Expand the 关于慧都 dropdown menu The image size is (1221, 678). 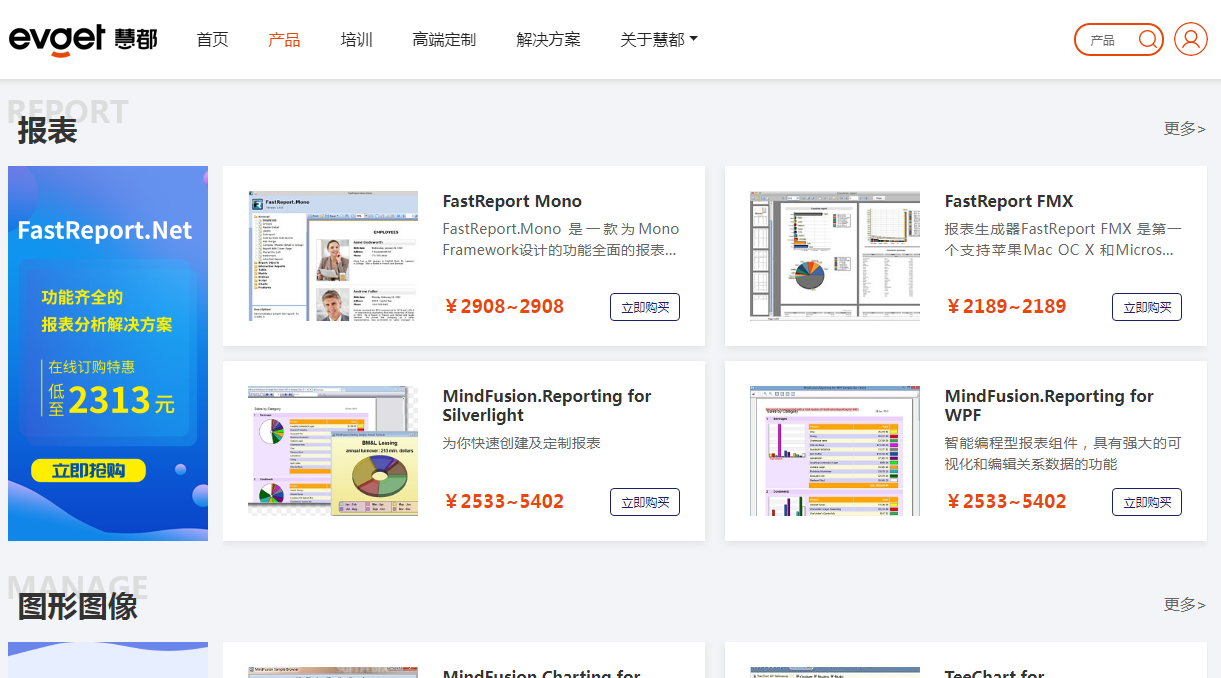pos(657,39)
